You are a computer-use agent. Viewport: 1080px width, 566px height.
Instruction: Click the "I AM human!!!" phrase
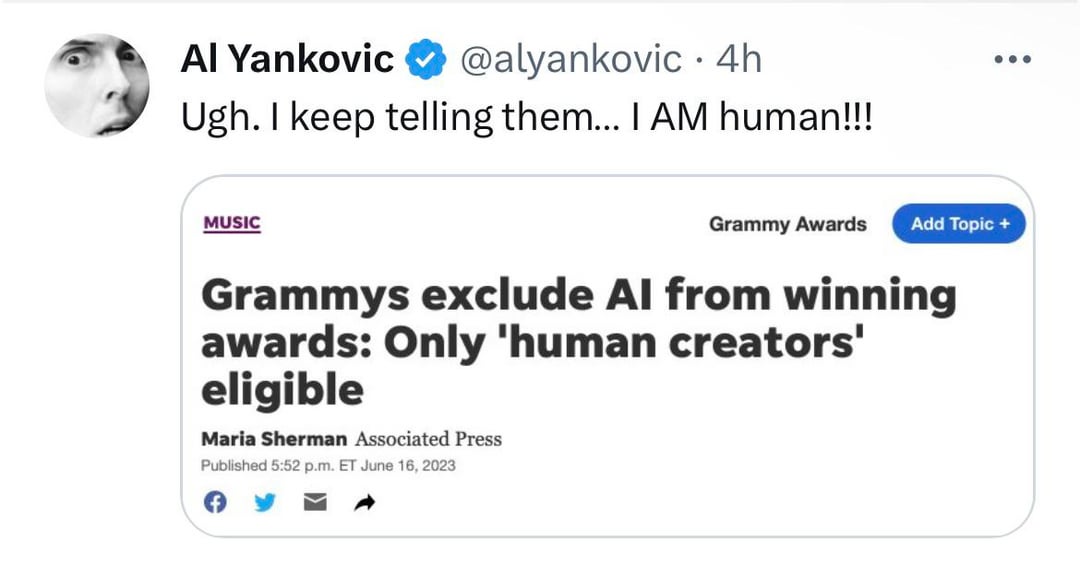tap(752, 119)
